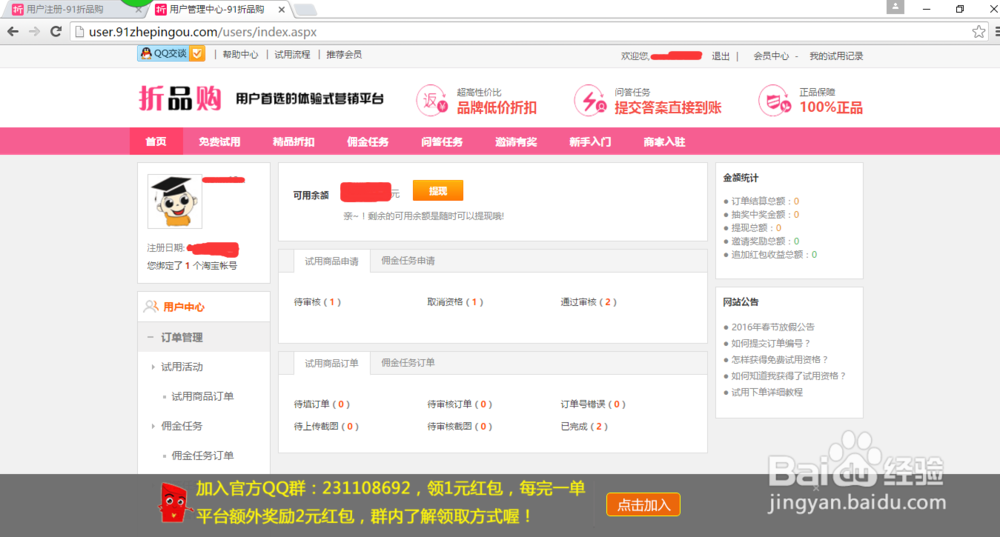Screen dimensions: 1000x537
Task: Click the Chrome user profile icon
Action: [x=895, y=7]
